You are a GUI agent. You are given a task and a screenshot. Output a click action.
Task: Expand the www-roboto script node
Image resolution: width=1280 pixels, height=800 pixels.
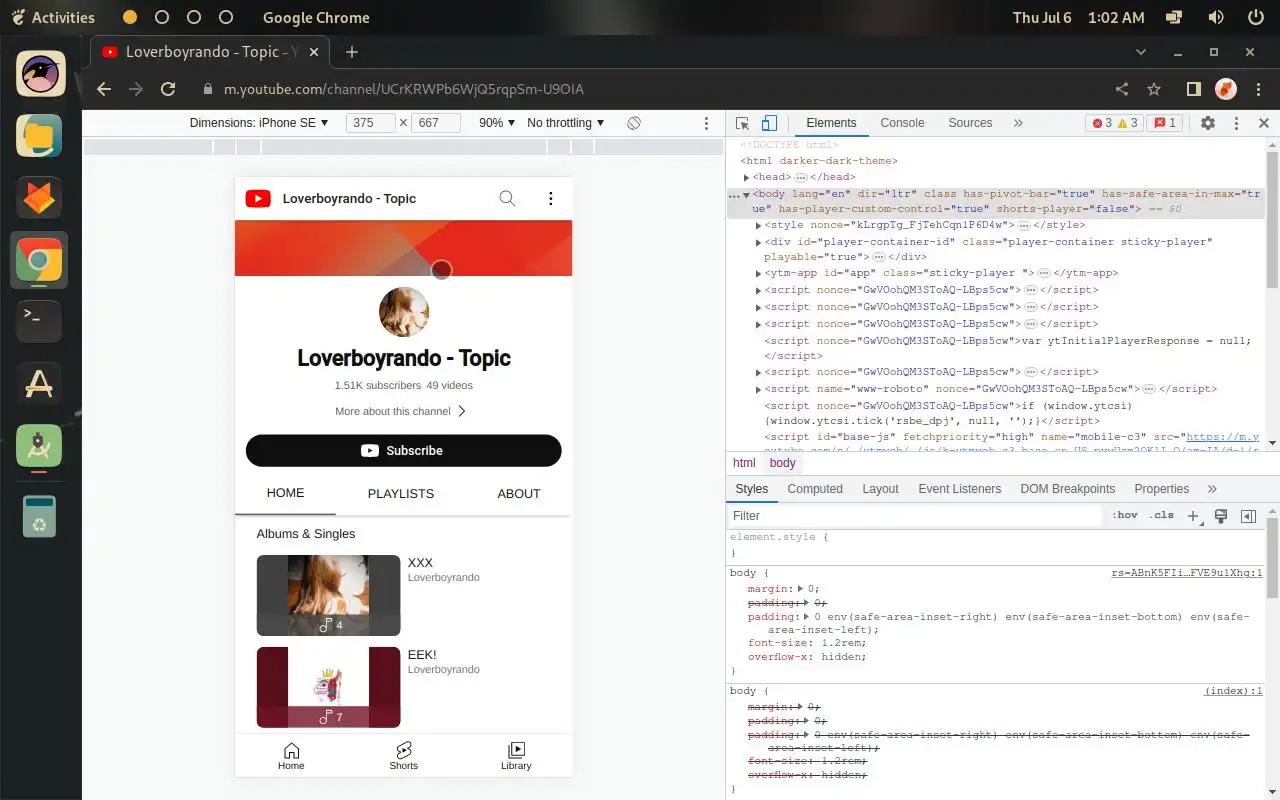758,389
